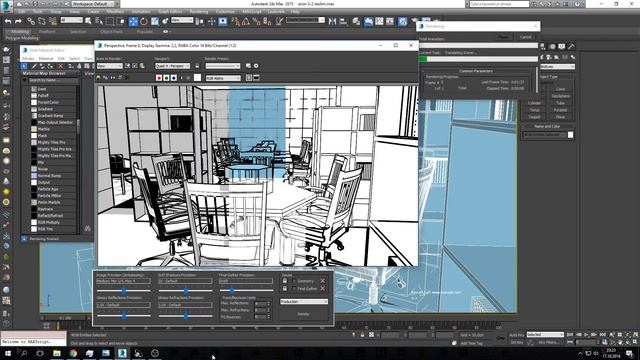Toggle the alpha channel display button

[x=181, y=78]
